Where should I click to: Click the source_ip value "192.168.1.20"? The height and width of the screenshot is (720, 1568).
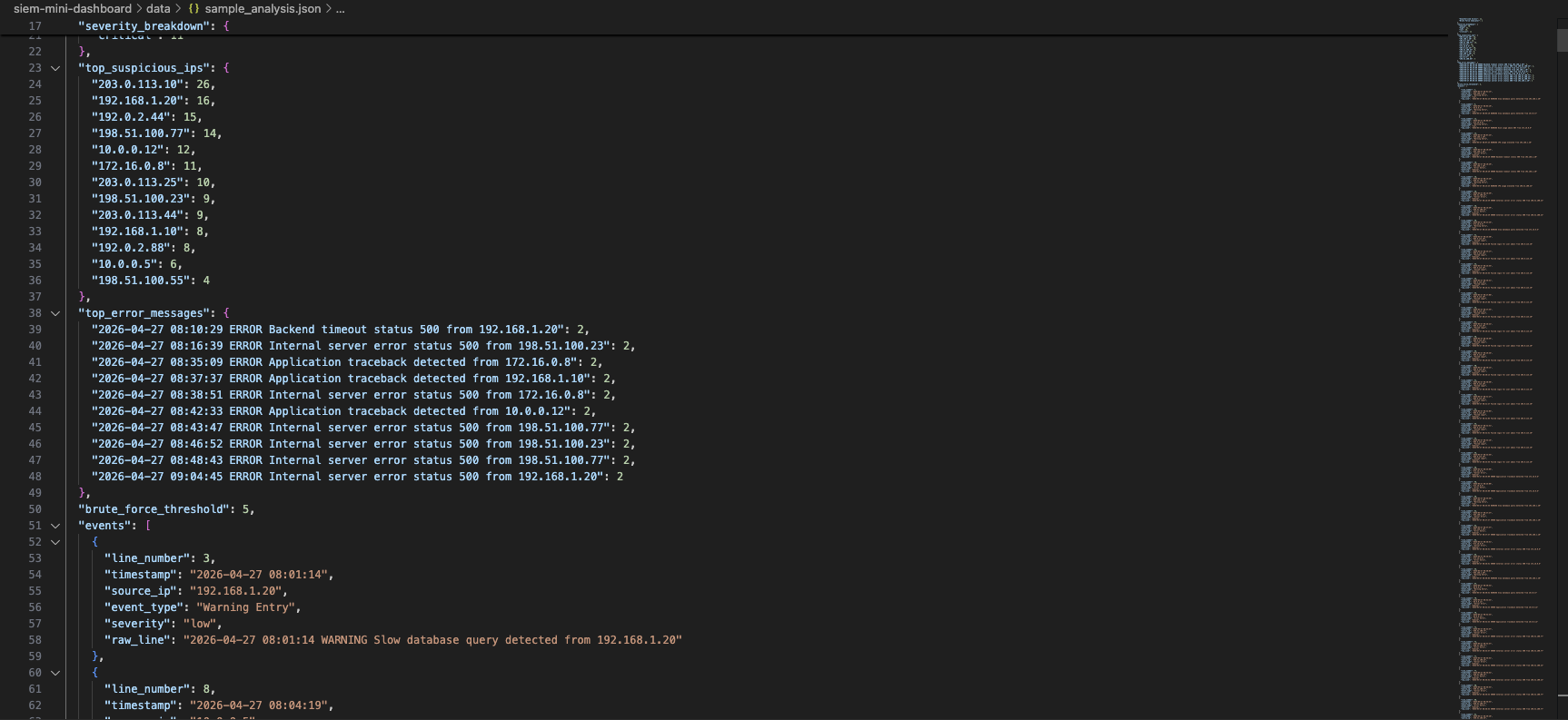236,591
